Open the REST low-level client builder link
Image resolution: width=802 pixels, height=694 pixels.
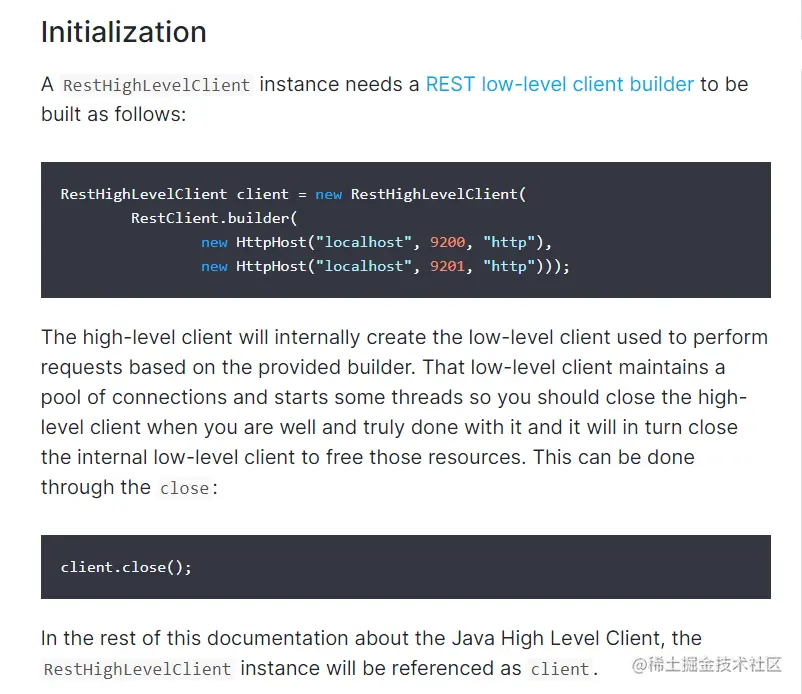[560, 84]
